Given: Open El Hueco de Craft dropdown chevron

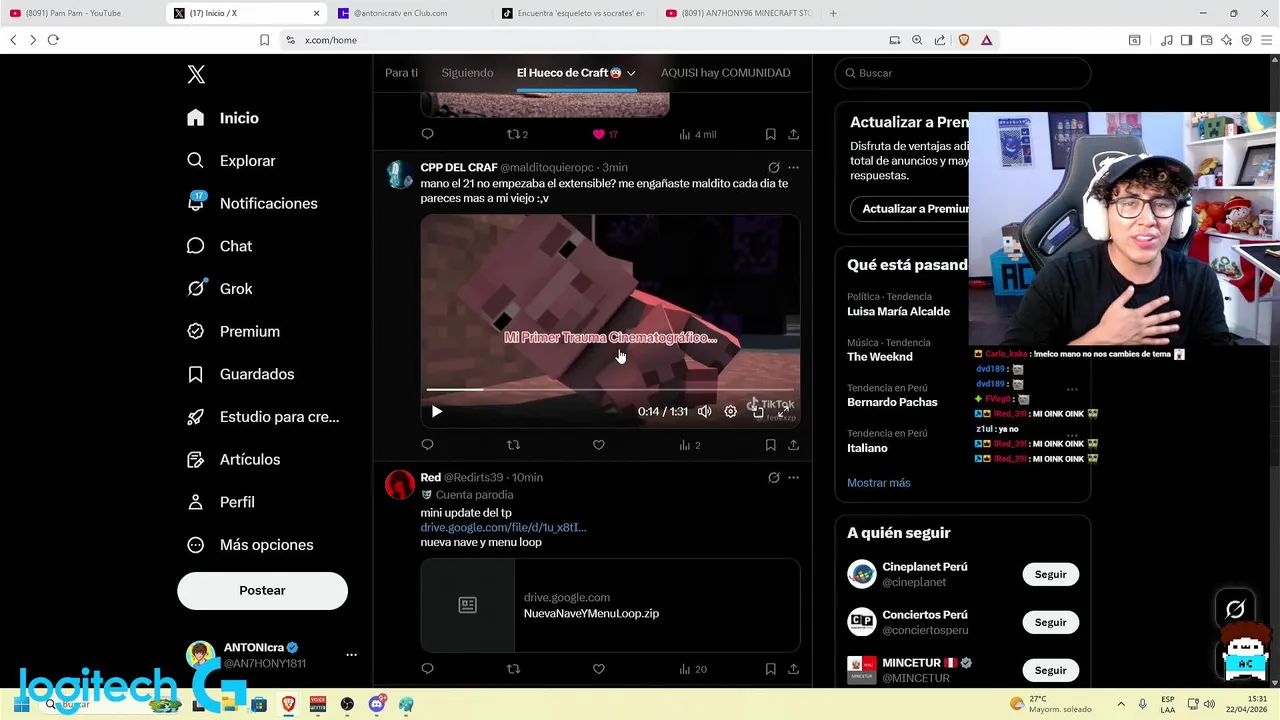Looking at the screenshot, I should point(631,73).
